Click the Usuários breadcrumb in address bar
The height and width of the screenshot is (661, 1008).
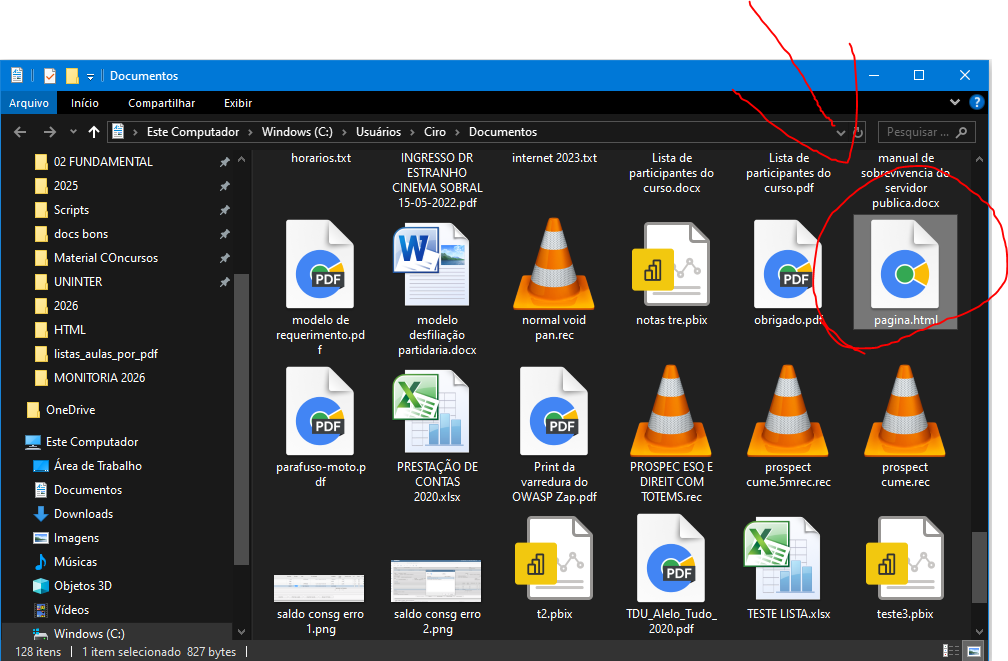(377, 132)
